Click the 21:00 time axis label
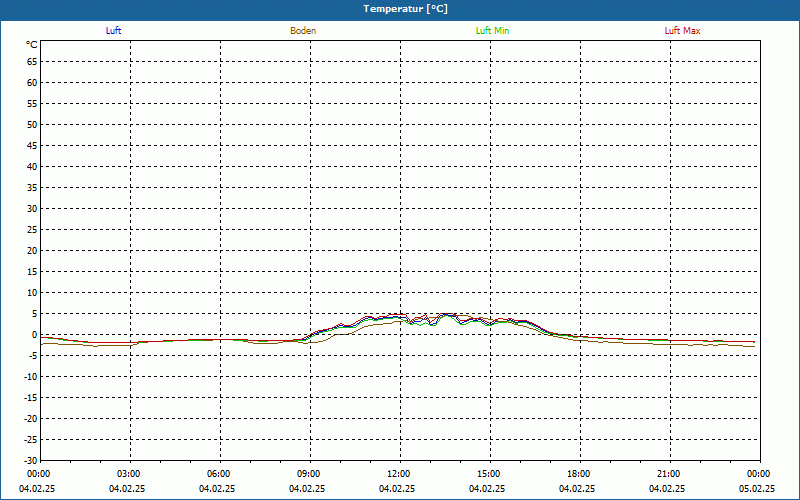800x500 pixels. (x=669, y=474)
